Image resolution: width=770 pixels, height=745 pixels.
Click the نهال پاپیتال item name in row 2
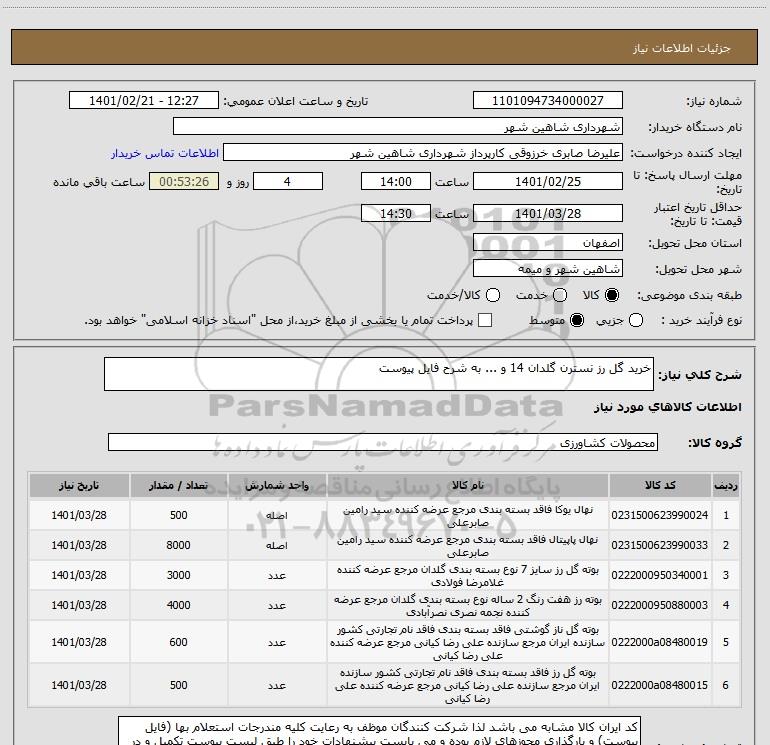point(468,546)
